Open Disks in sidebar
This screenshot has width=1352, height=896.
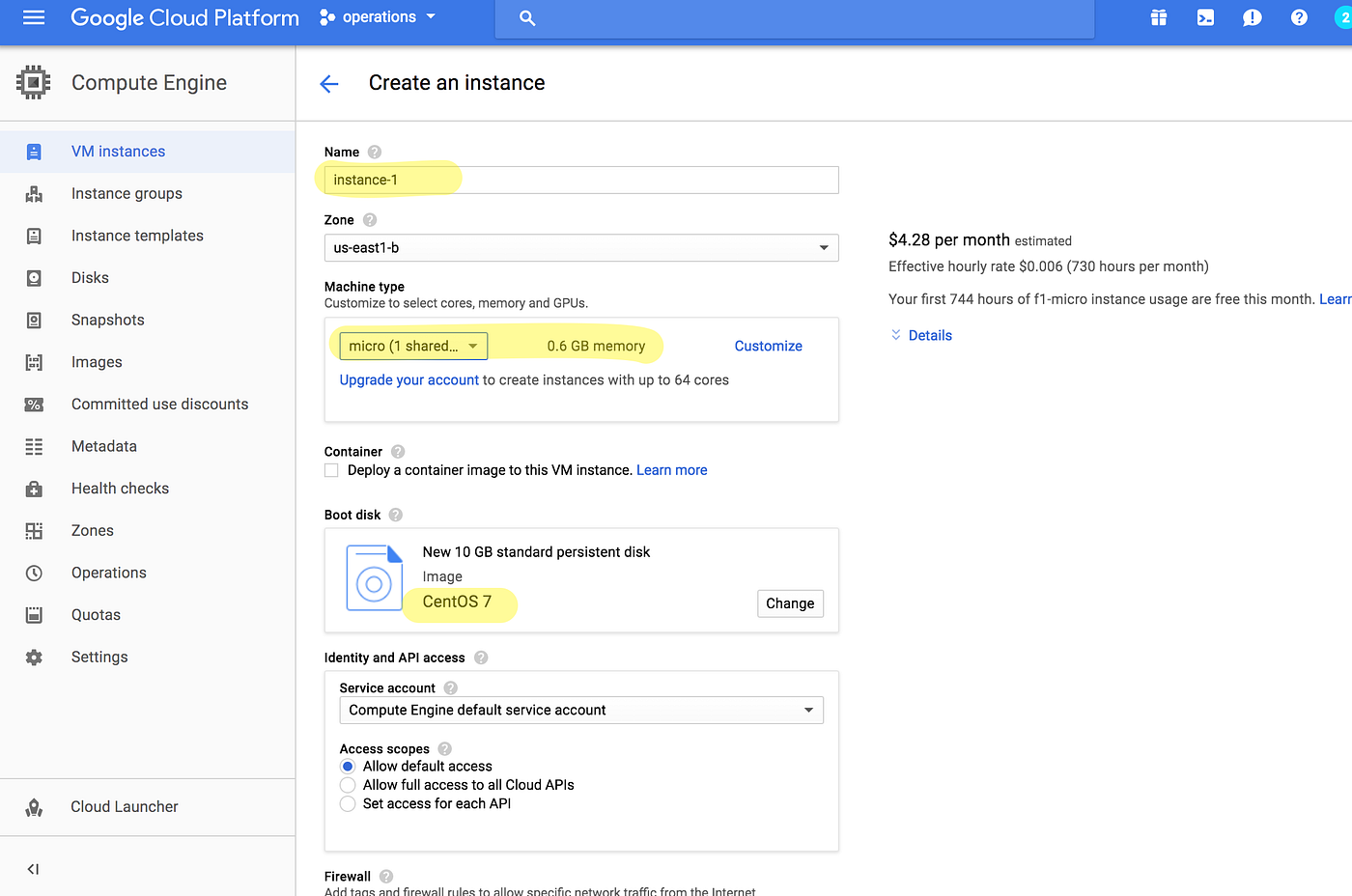[90, 278]
